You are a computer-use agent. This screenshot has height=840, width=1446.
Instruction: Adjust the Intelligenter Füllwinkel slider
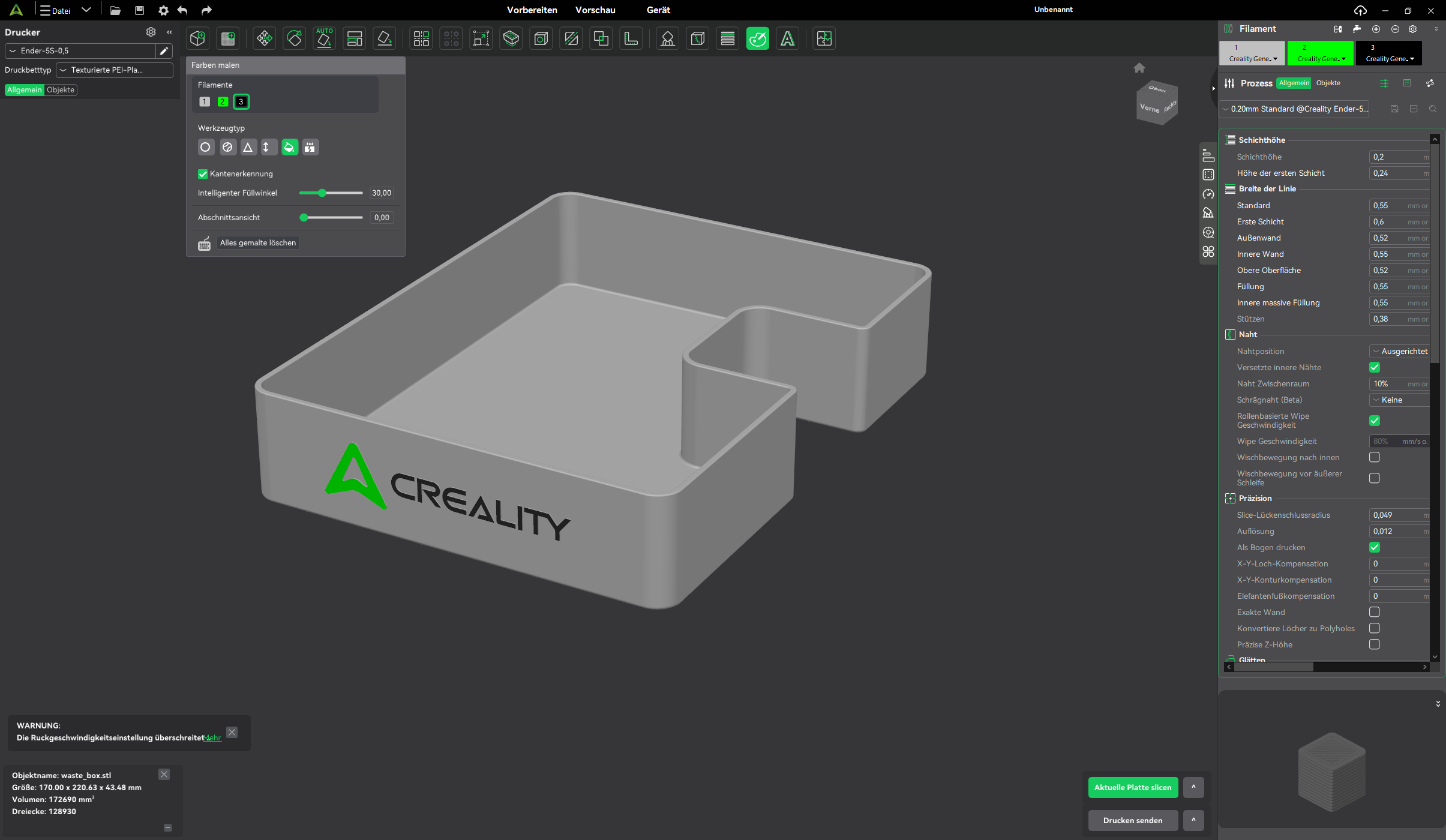coord(331,193)
